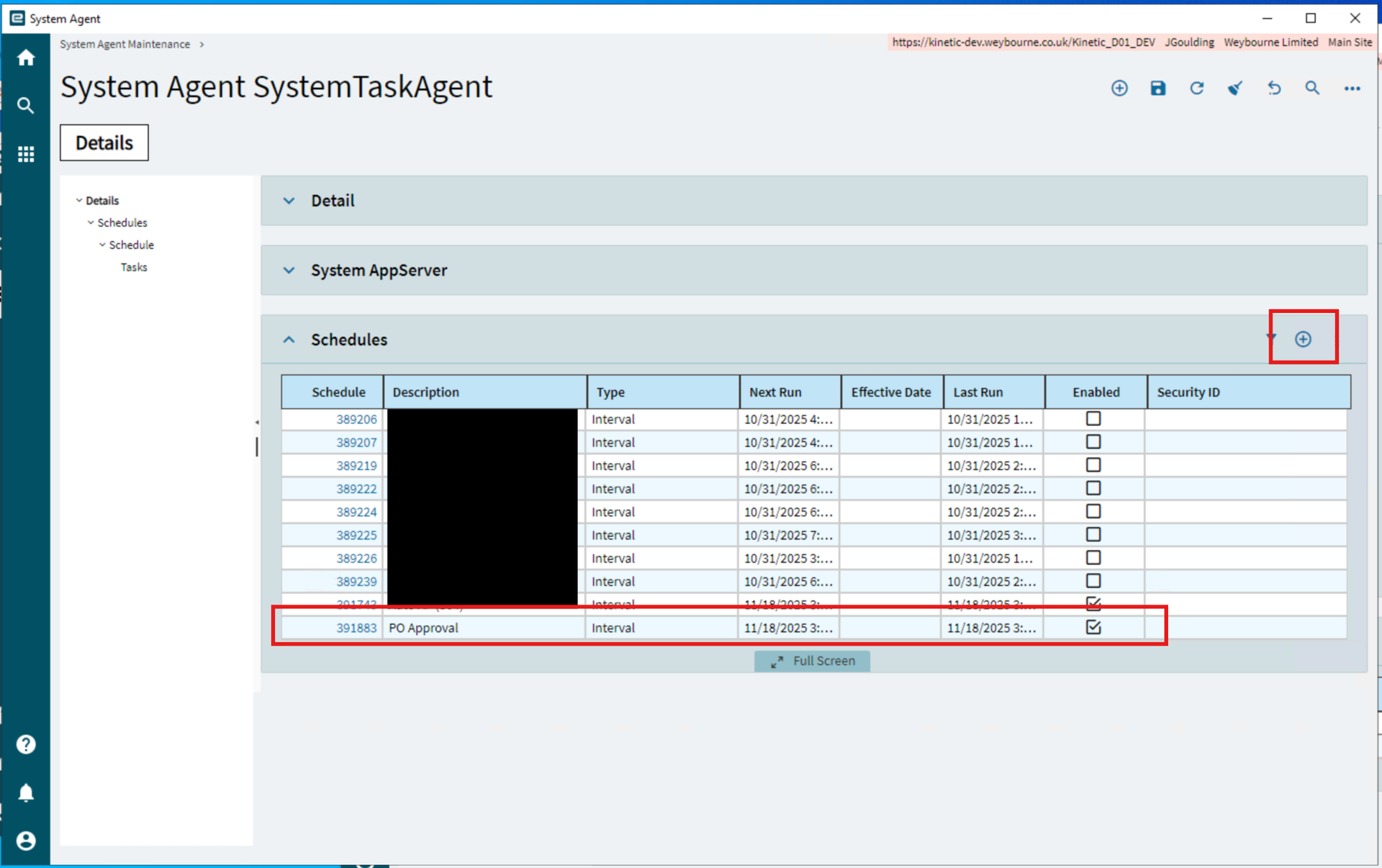This screenshot has height=868, width=1382.
Task: Expand the Detail panel chevron
Action: pos(289,201)
